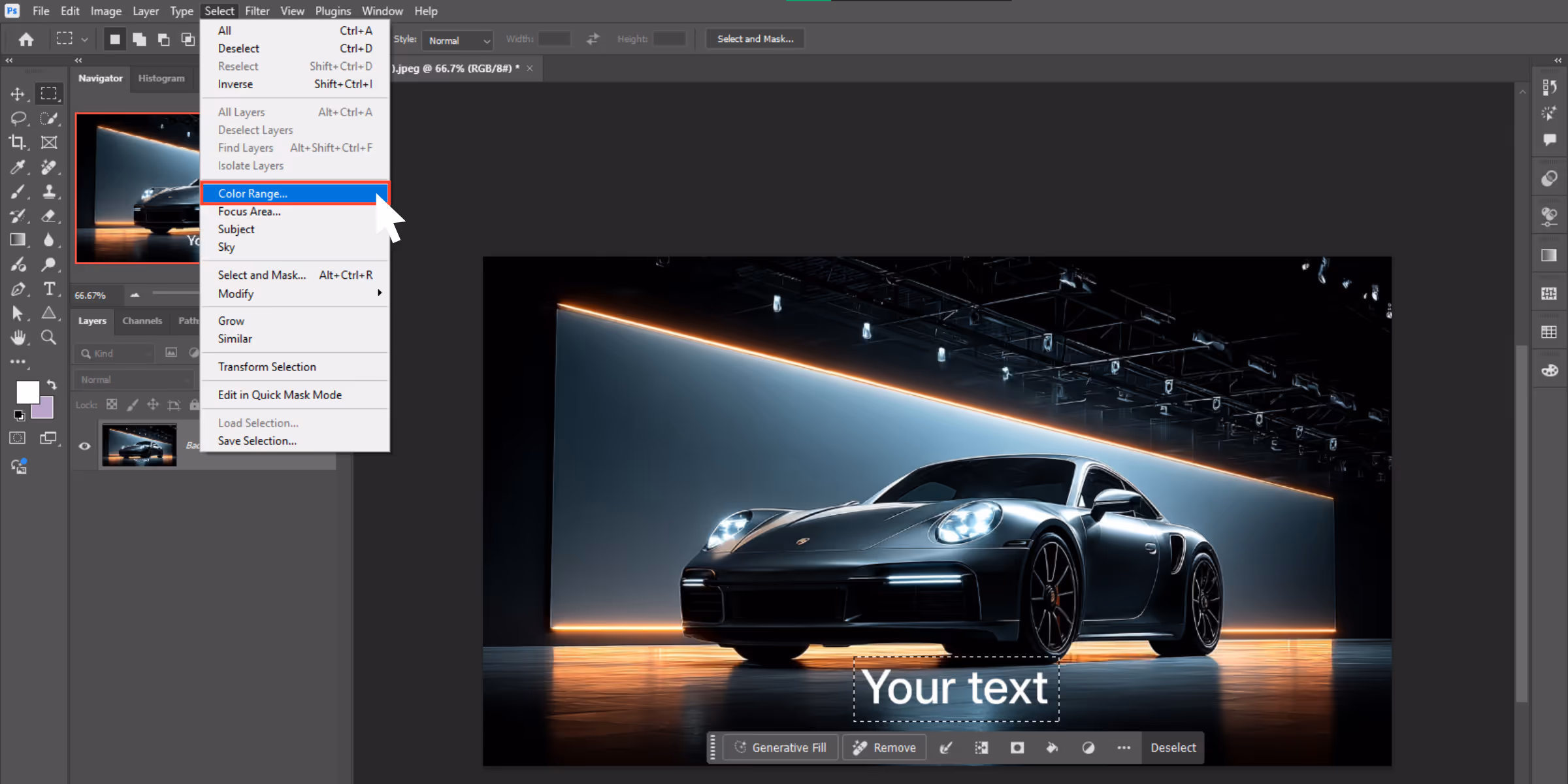Select the Eraser tool
Screen dimensions: 1568x784
click(49, 216)
